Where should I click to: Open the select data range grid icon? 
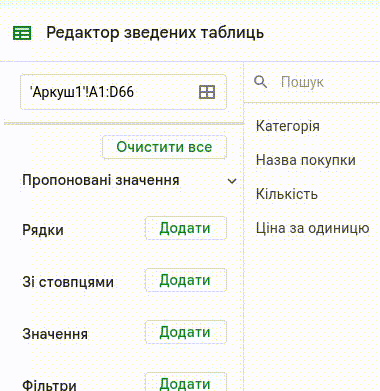[207, 92]
